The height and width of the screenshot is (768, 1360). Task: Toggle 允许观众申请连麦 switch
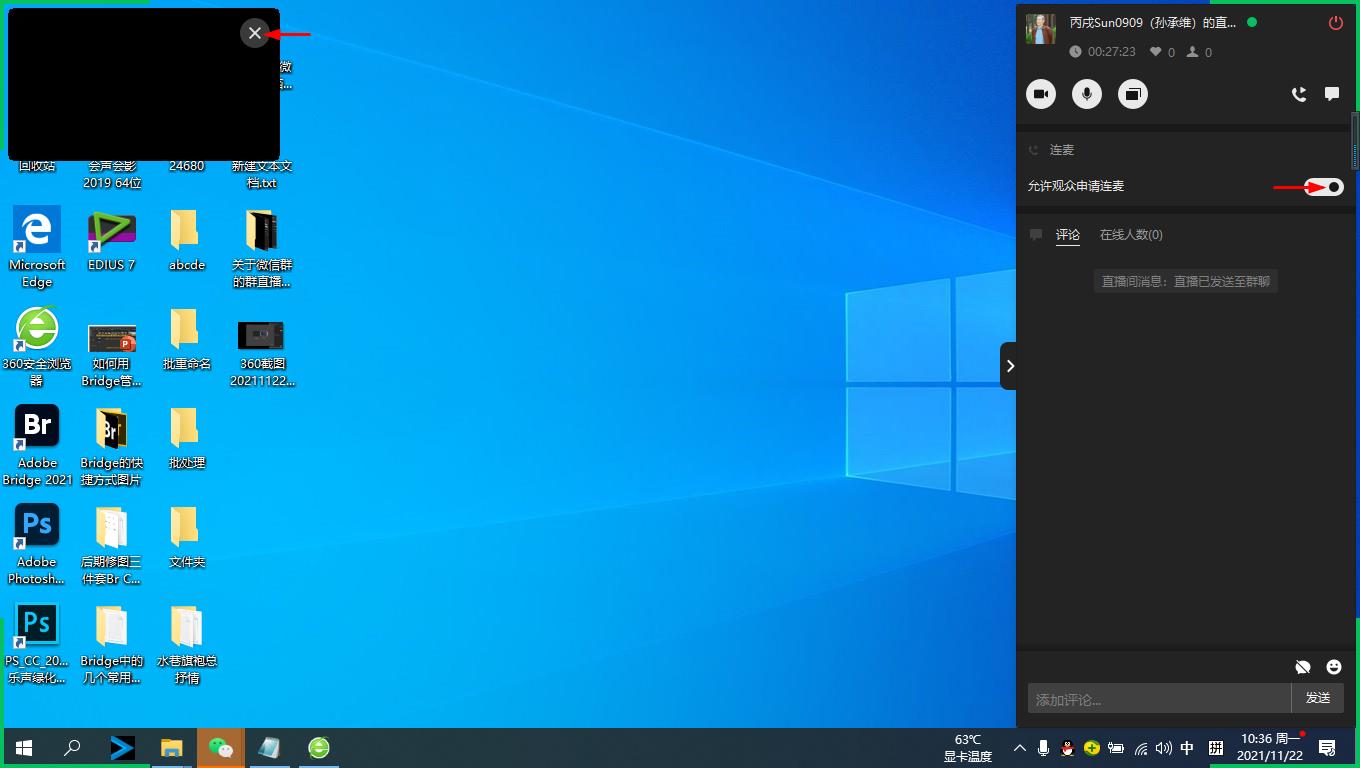[x=1324, y=187]
